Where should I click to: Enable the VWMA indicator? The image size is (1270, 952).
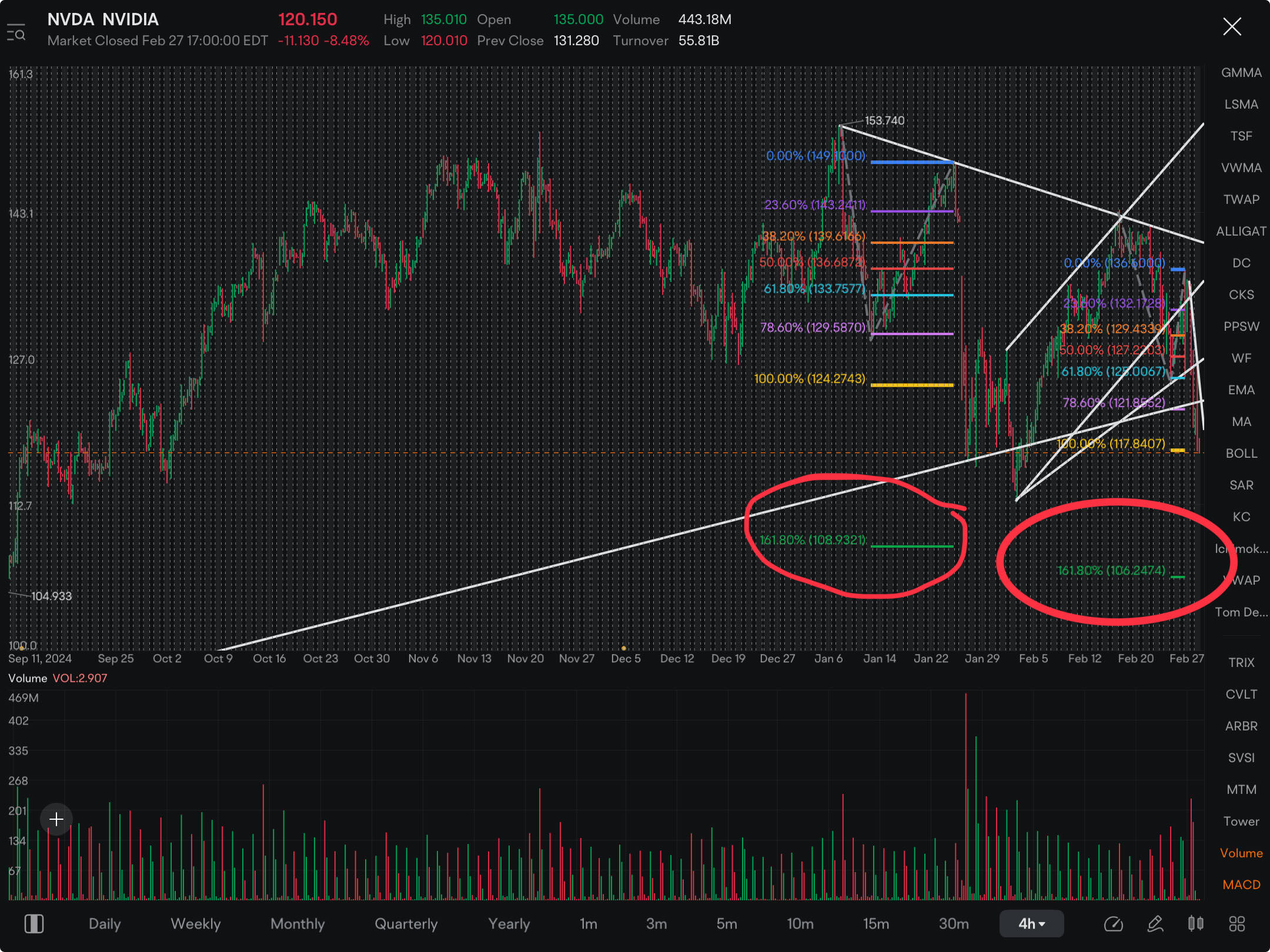tap(1241, 167)
